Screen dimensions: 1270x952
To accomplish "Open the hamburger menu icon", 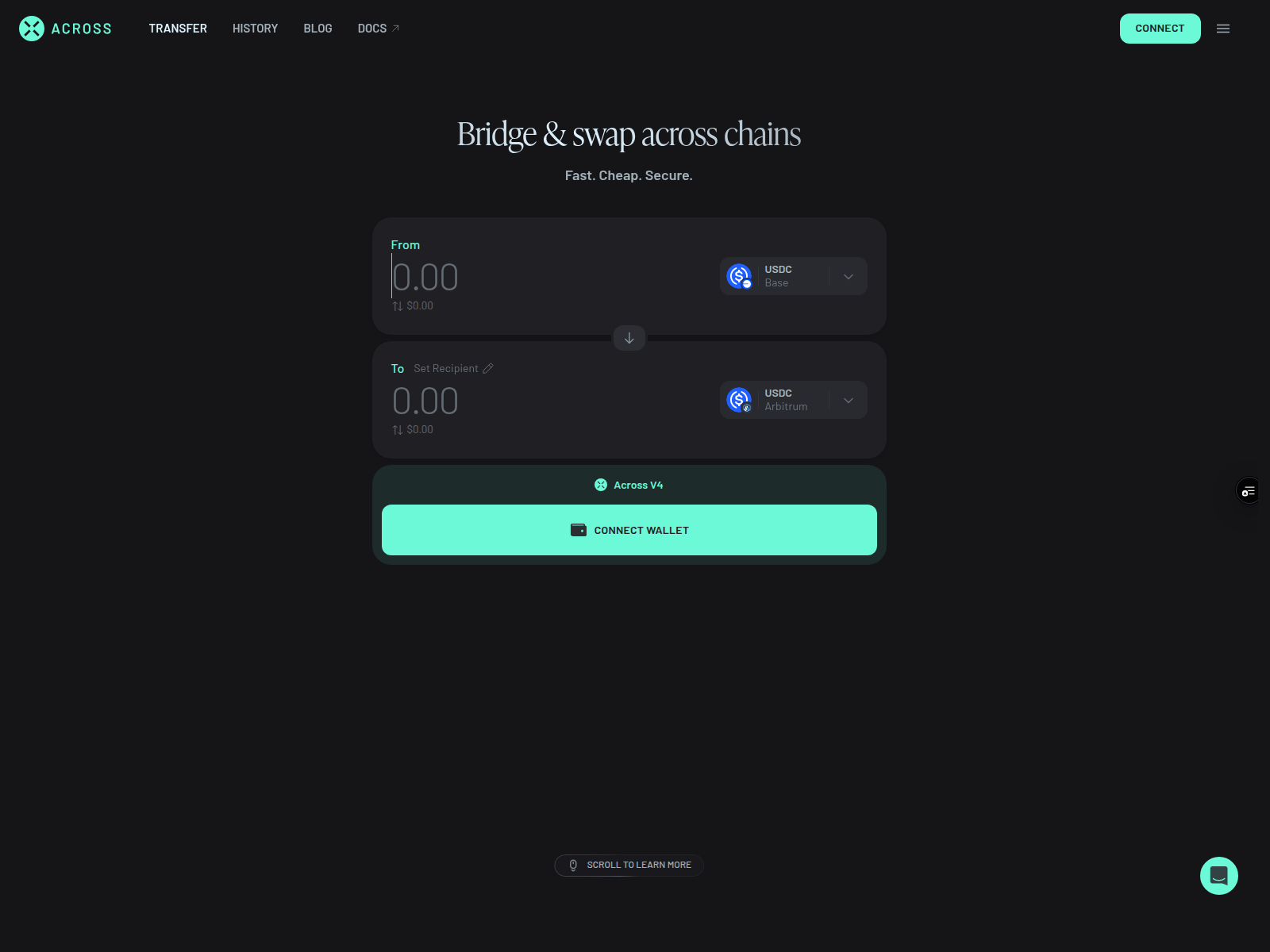I will point(1223,29).
